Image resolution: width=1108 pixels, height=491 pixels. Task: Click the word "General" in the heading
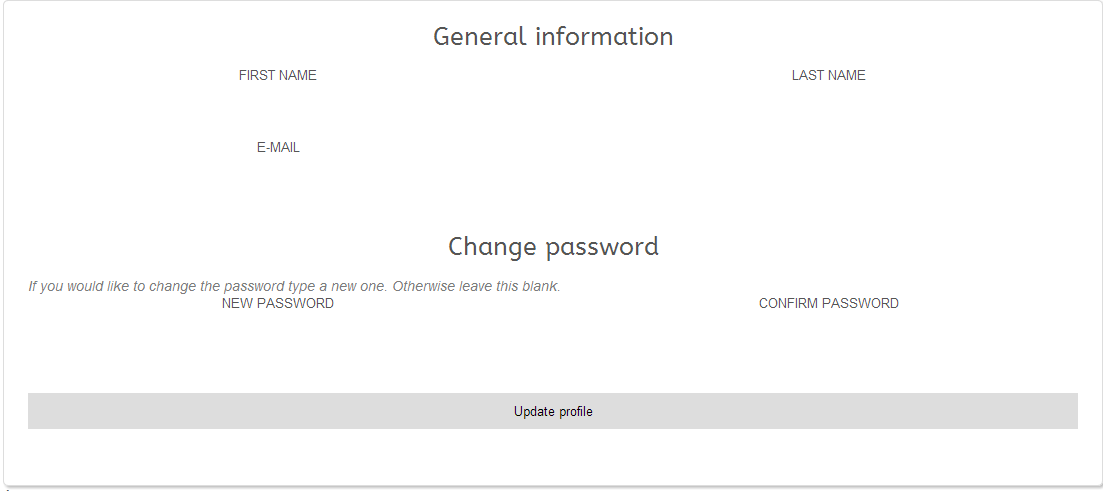point(479,37)
